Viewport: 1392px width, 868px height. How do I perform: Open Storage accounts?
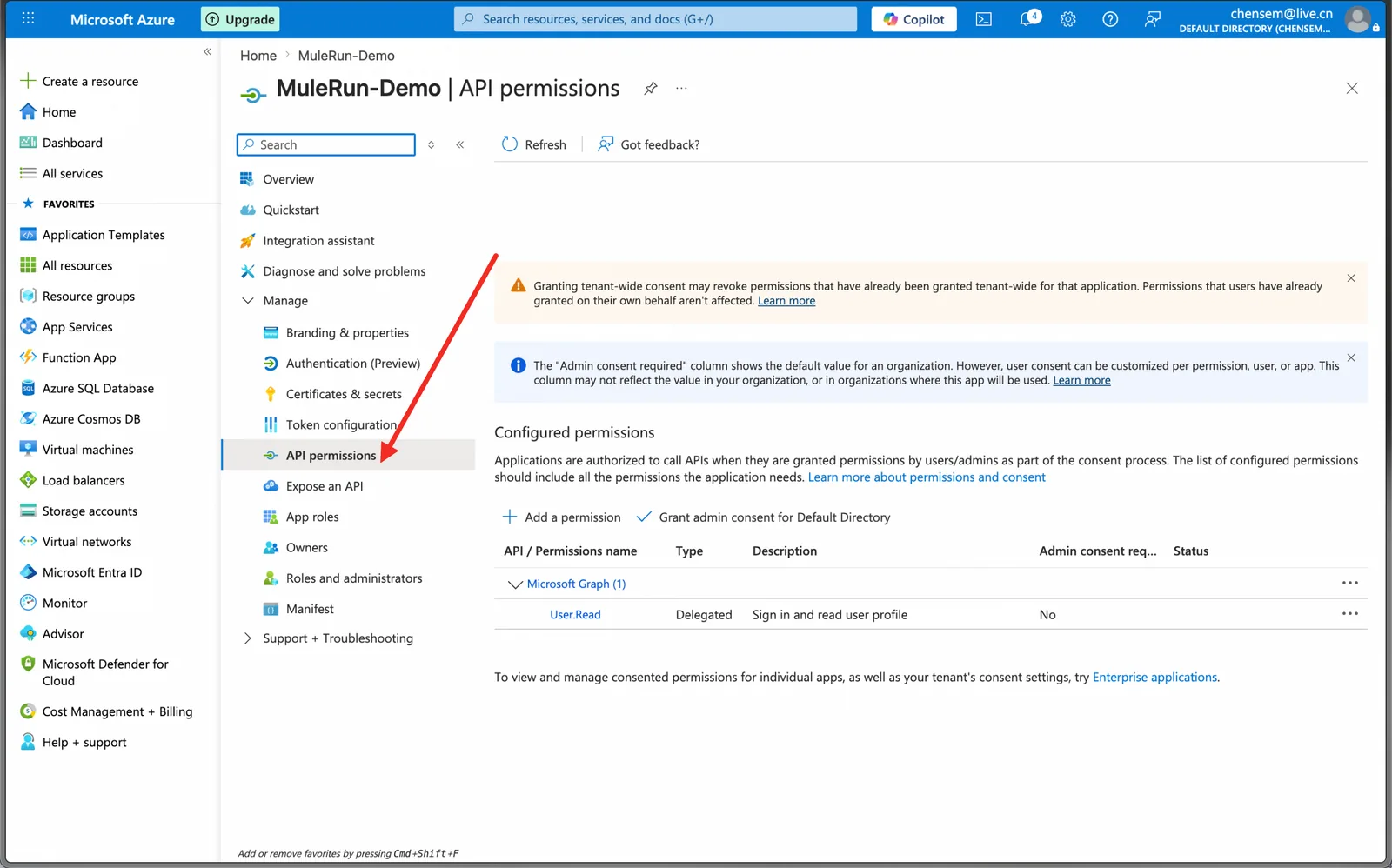click(x=78, y=511)
